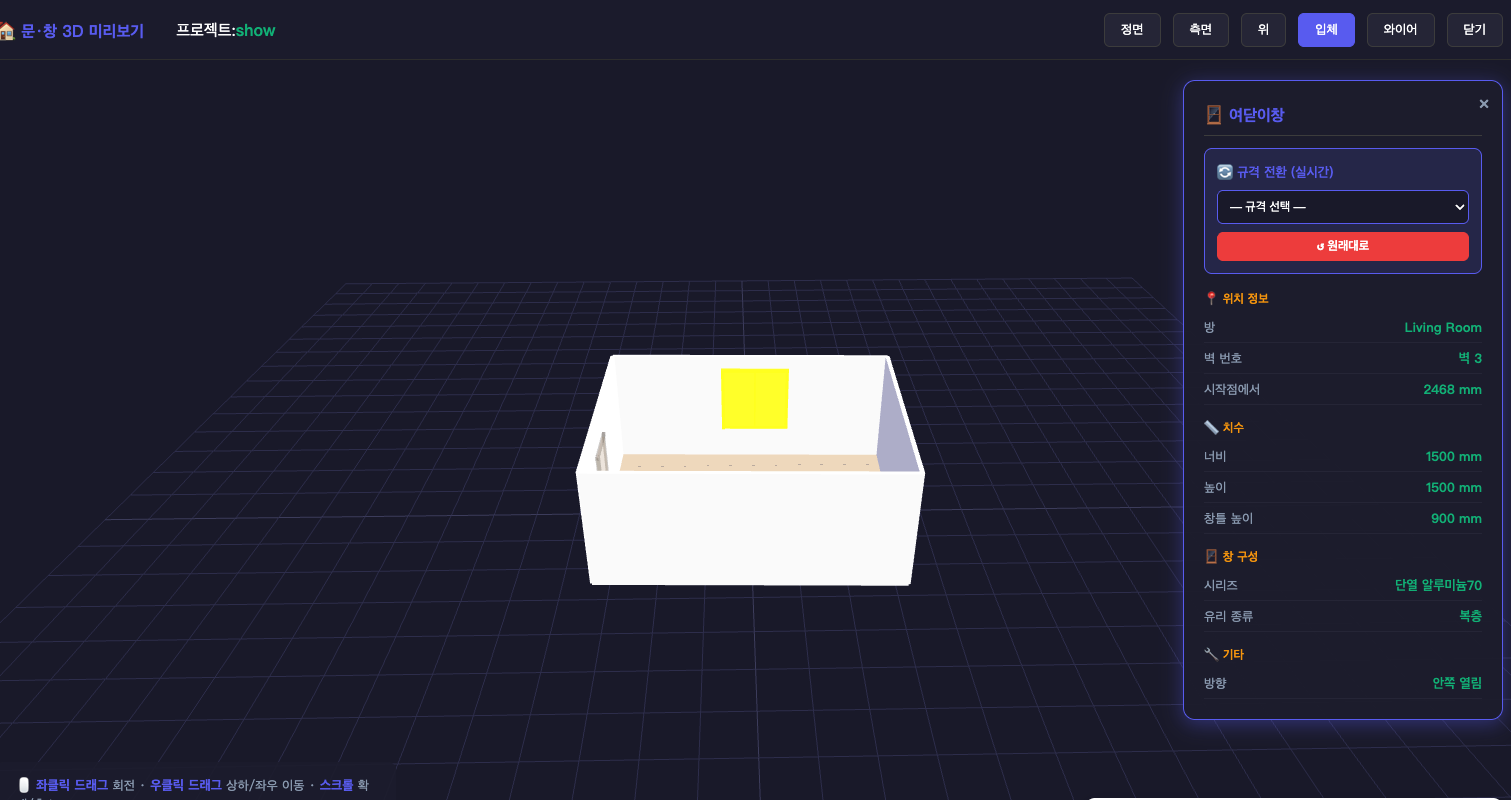Image resolution: width=1511 pixels, height=800 pixels.
Task: Click the '문·창 3D 미리보기' title
Action: [82, 31]
